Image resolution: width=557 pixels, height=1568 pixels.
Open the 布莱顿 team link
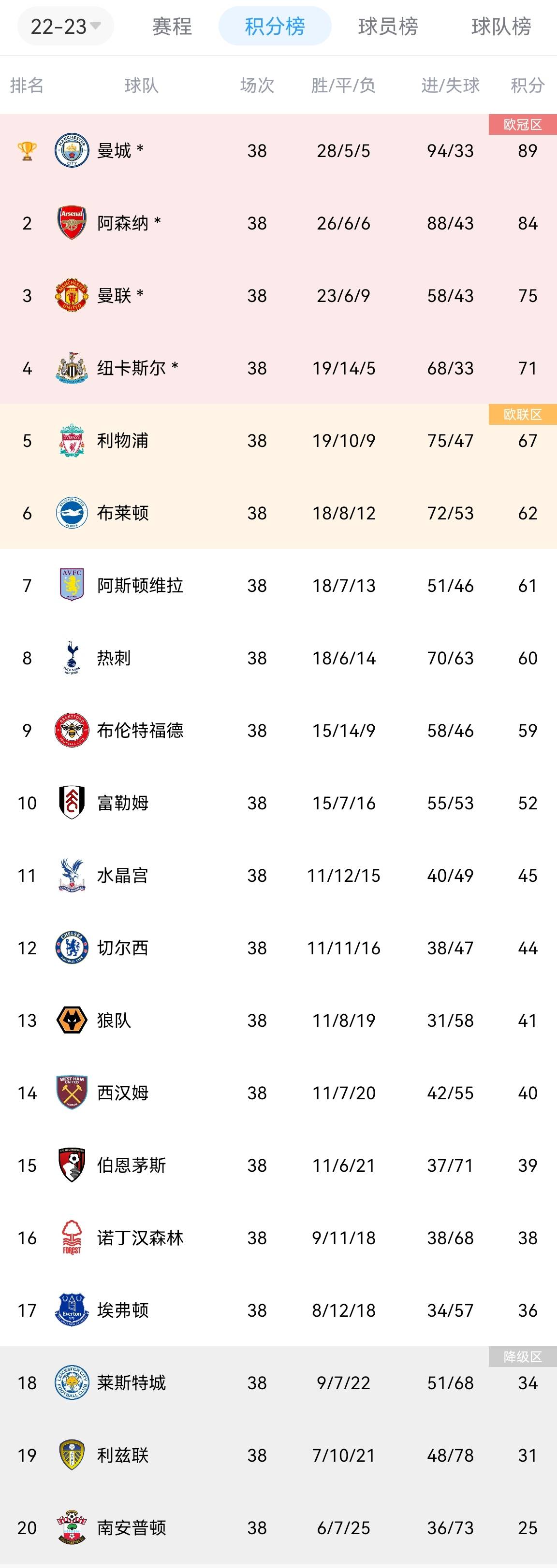(x=122, y=513)
